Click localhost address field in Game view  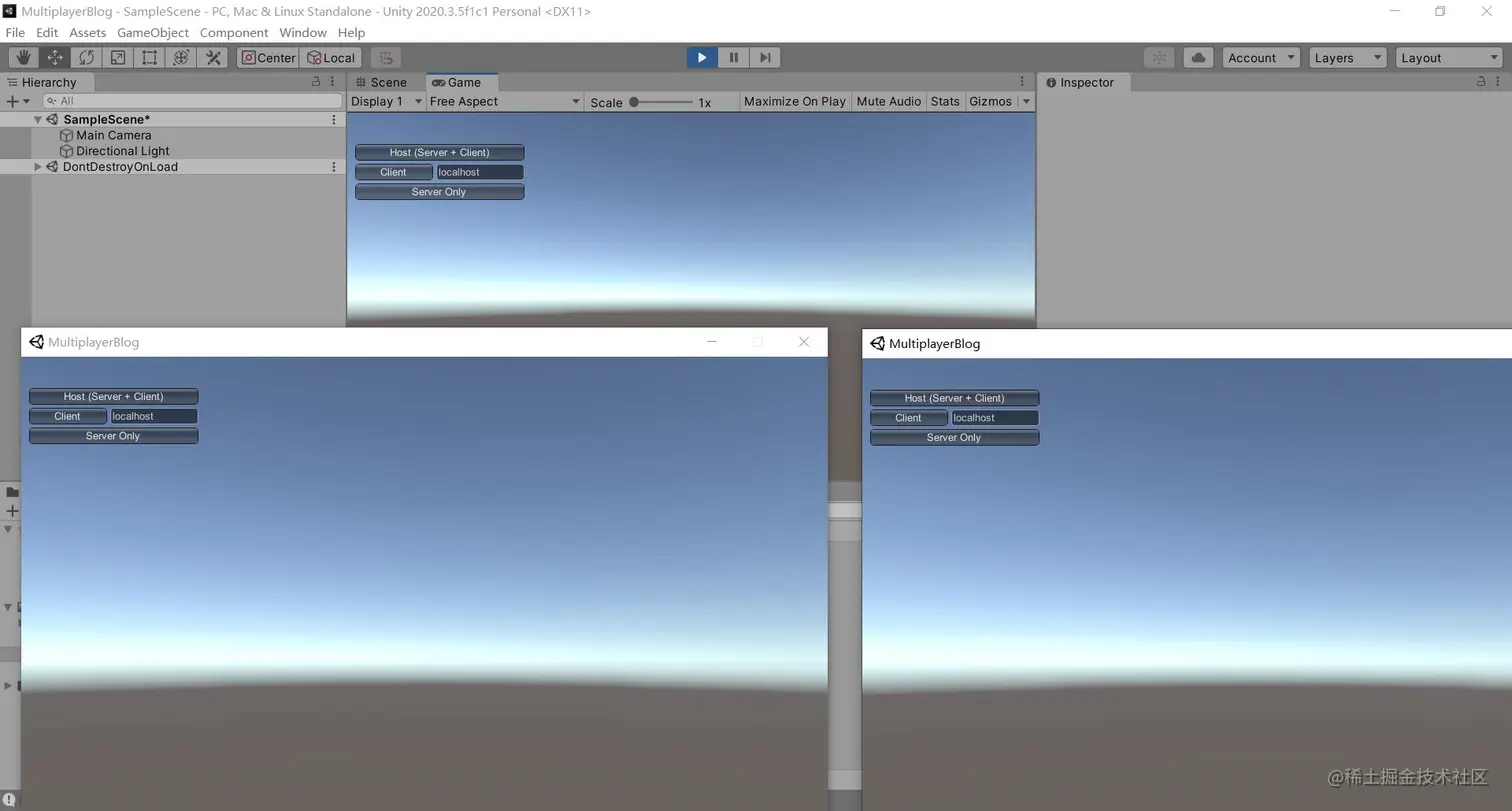(x=480, y=172)
